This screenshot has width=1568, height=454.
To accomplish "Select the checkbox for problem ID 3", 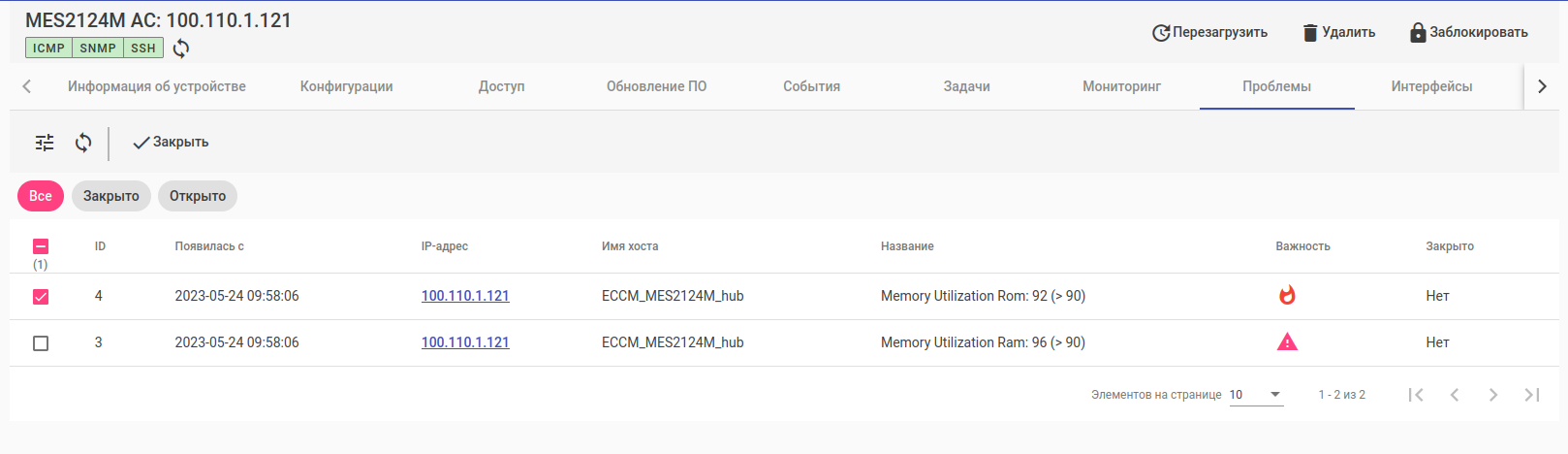I will [x=41, y=343].
